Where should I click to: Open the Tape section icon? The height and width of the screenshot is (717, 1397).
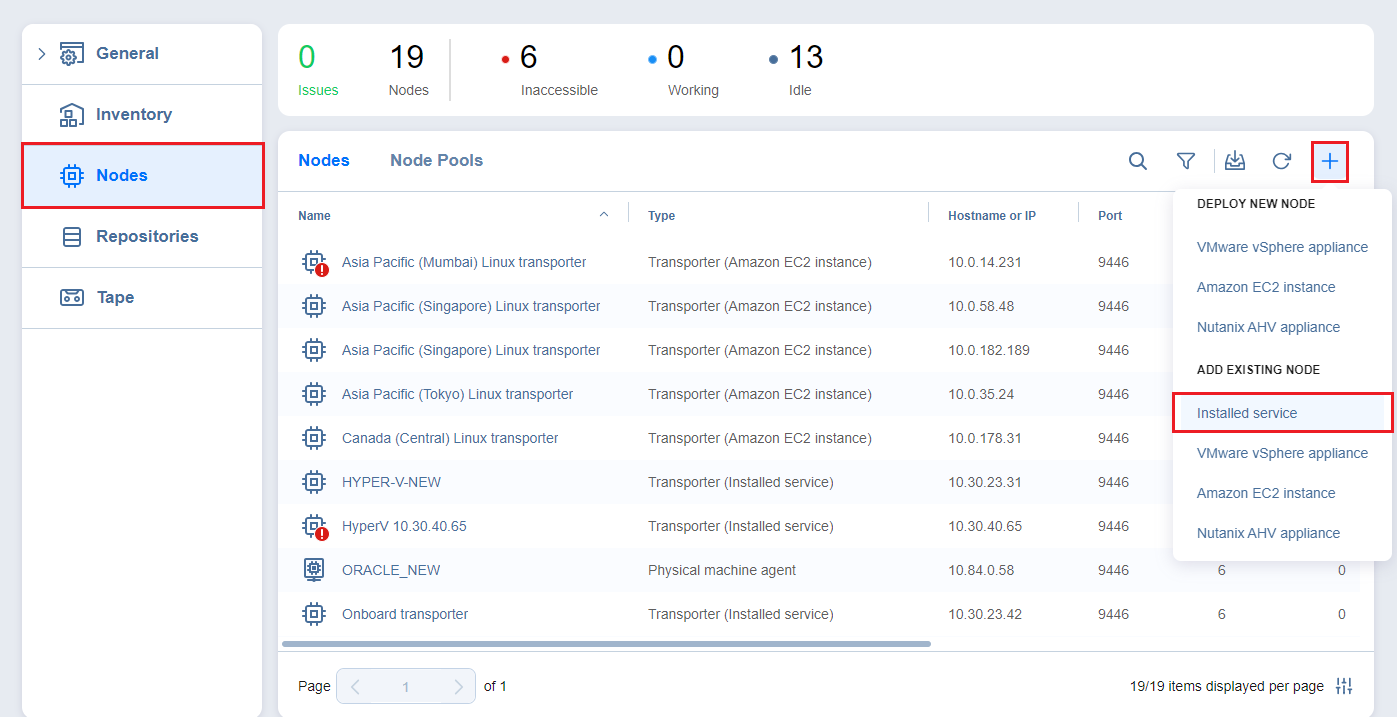(71, 297)
